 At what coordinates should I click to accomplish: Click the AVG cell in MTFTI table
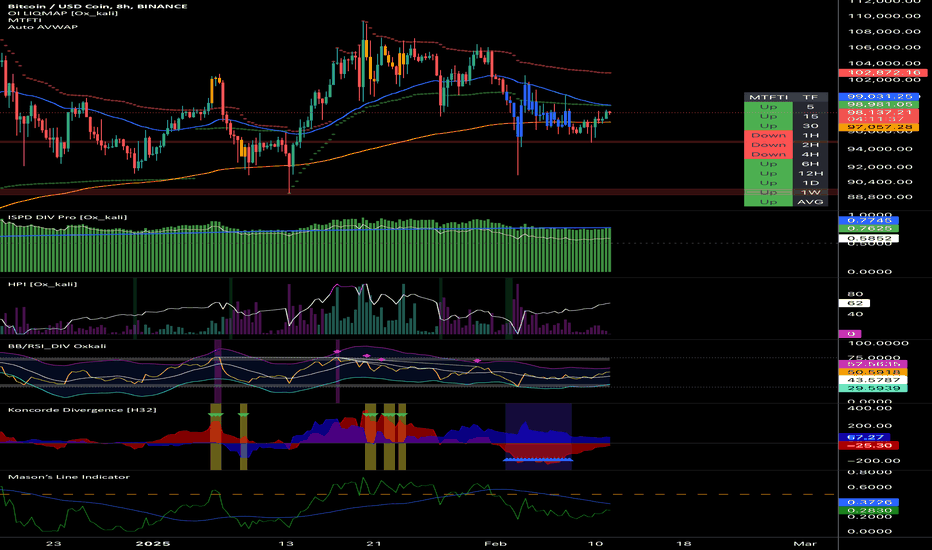[810, 202]
